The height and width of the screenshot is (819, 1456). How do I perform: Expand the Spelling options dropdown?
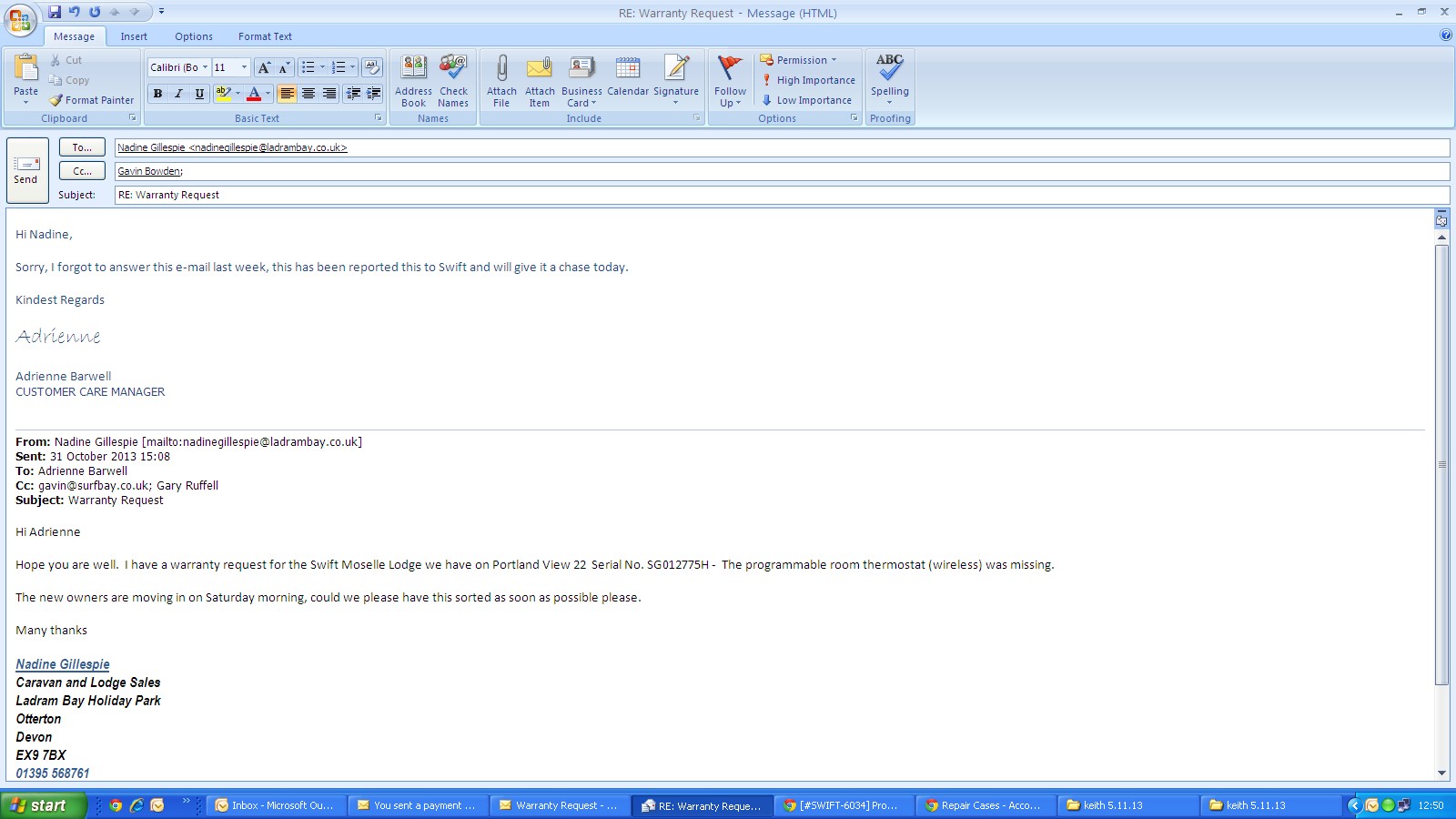[x=889, y=103]
